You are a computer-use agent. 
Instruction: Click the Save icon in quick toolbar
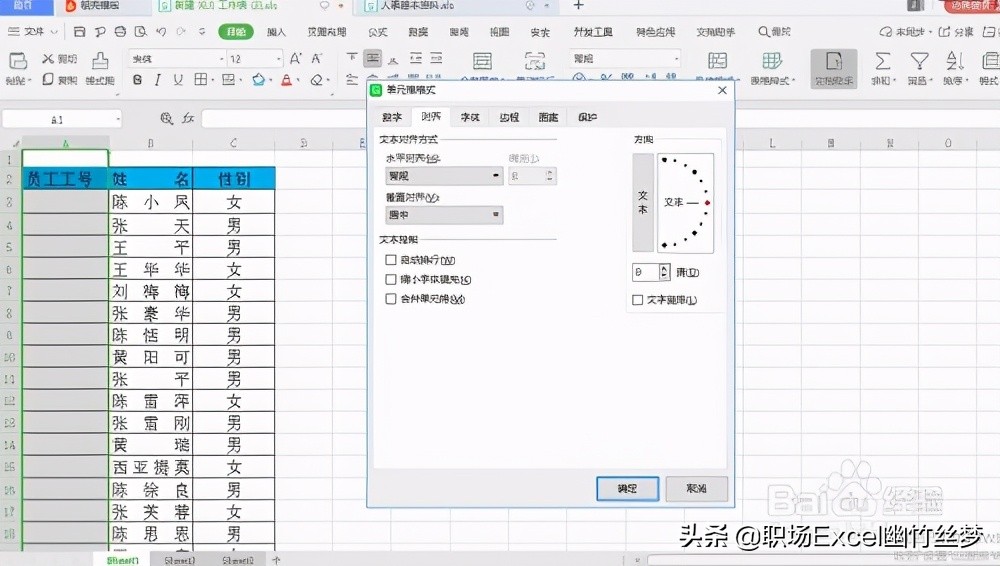pyautogui.click(x=80, y=31)
